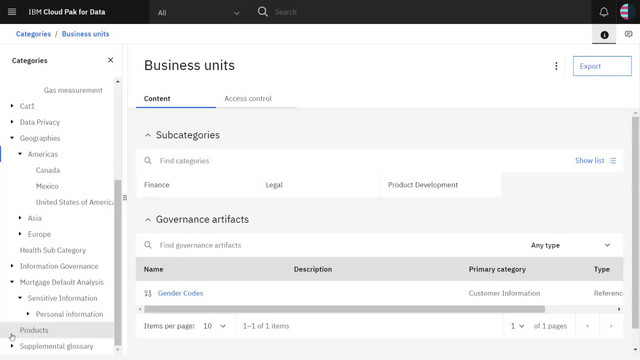Image resolution: width=640 pixels, height=360 pixels.
Task: Select Canada in the category tree
Action: point(48,170)
